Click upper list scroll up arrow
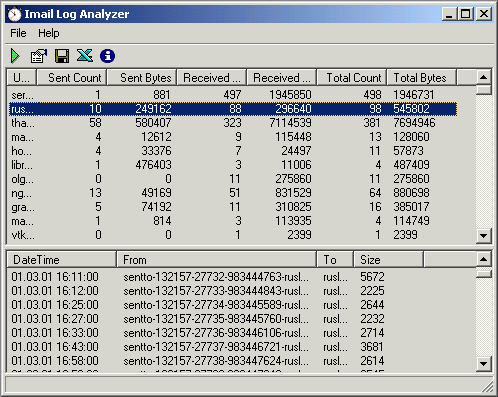The image size is (498, 397). coord(483,77)
